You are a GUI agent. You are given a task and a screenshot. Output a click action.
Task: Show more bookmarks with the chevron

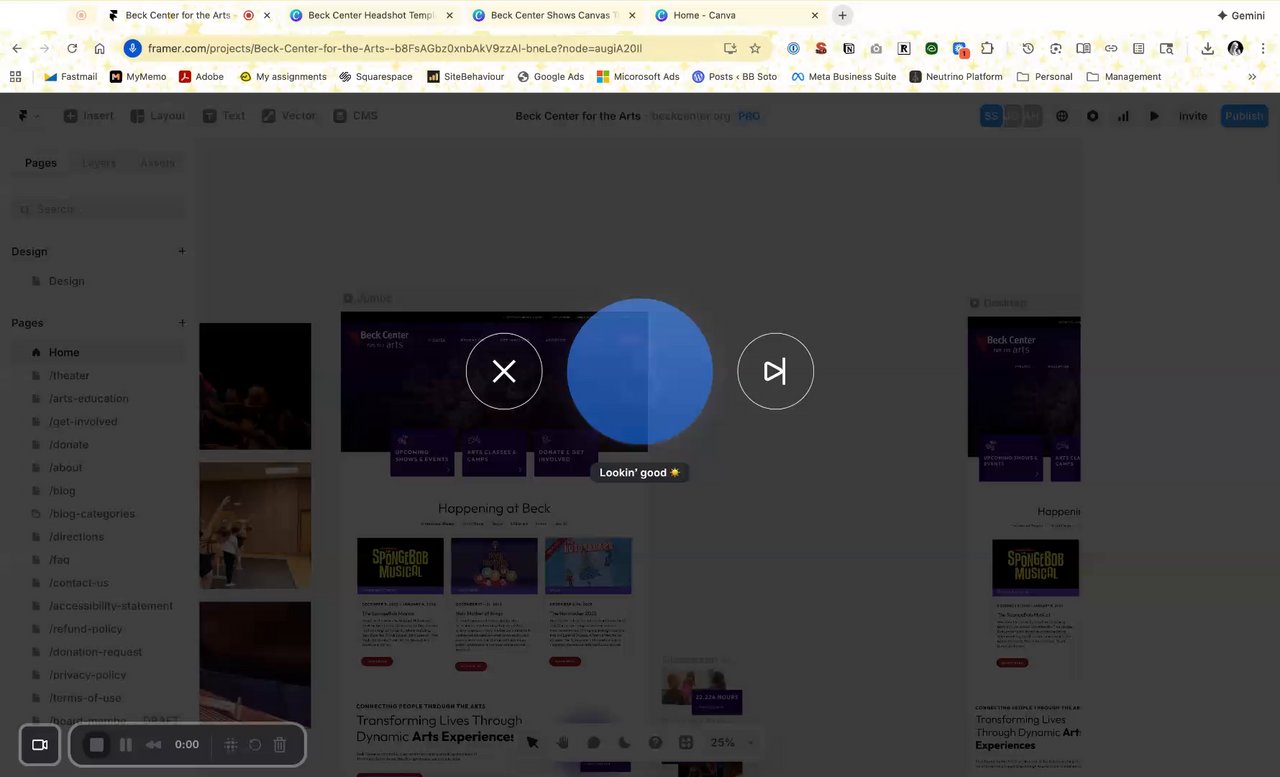1252,76
